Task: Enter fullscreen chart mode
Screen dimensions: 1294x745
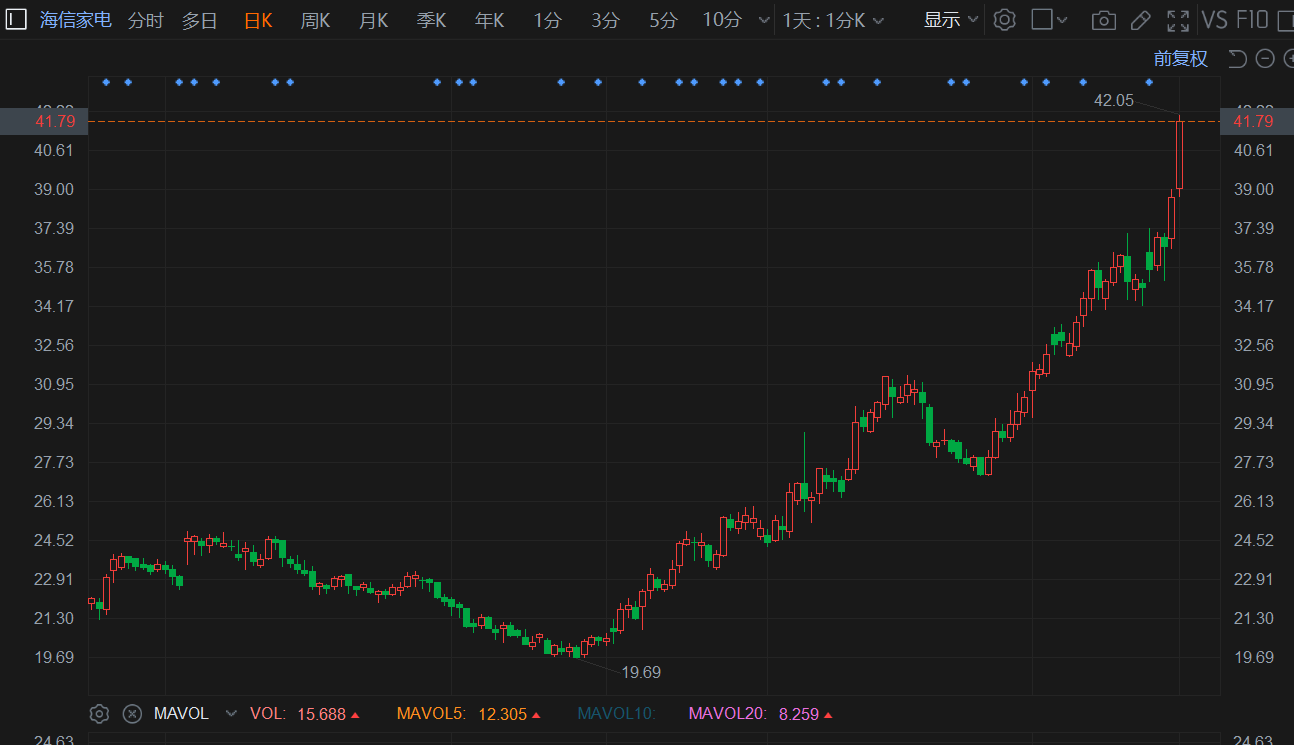Action: 1178,20
